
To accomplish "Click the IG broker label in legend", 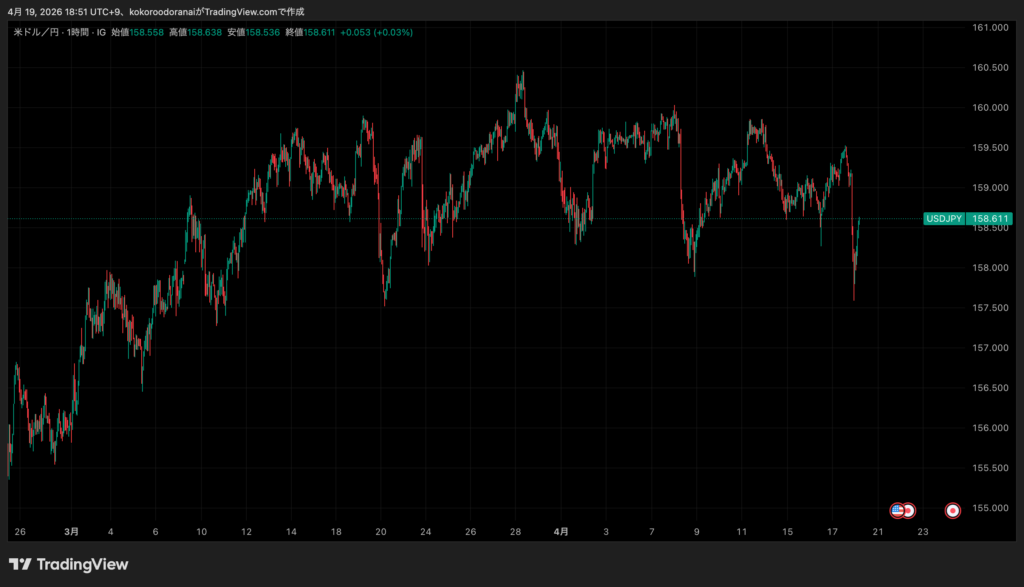I will click(x=102, y=32).
